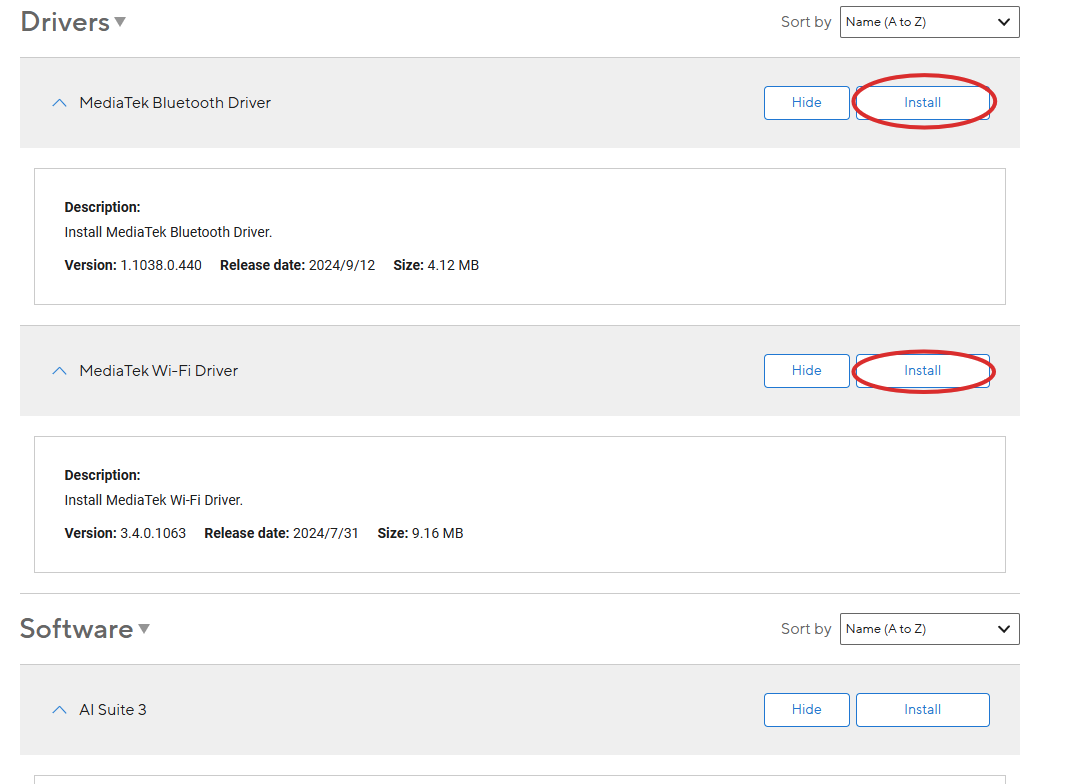Screen dimensions: 1066x784
Task: Click Bluetooth version 1.1038.0.440 text
Action: 161,265
